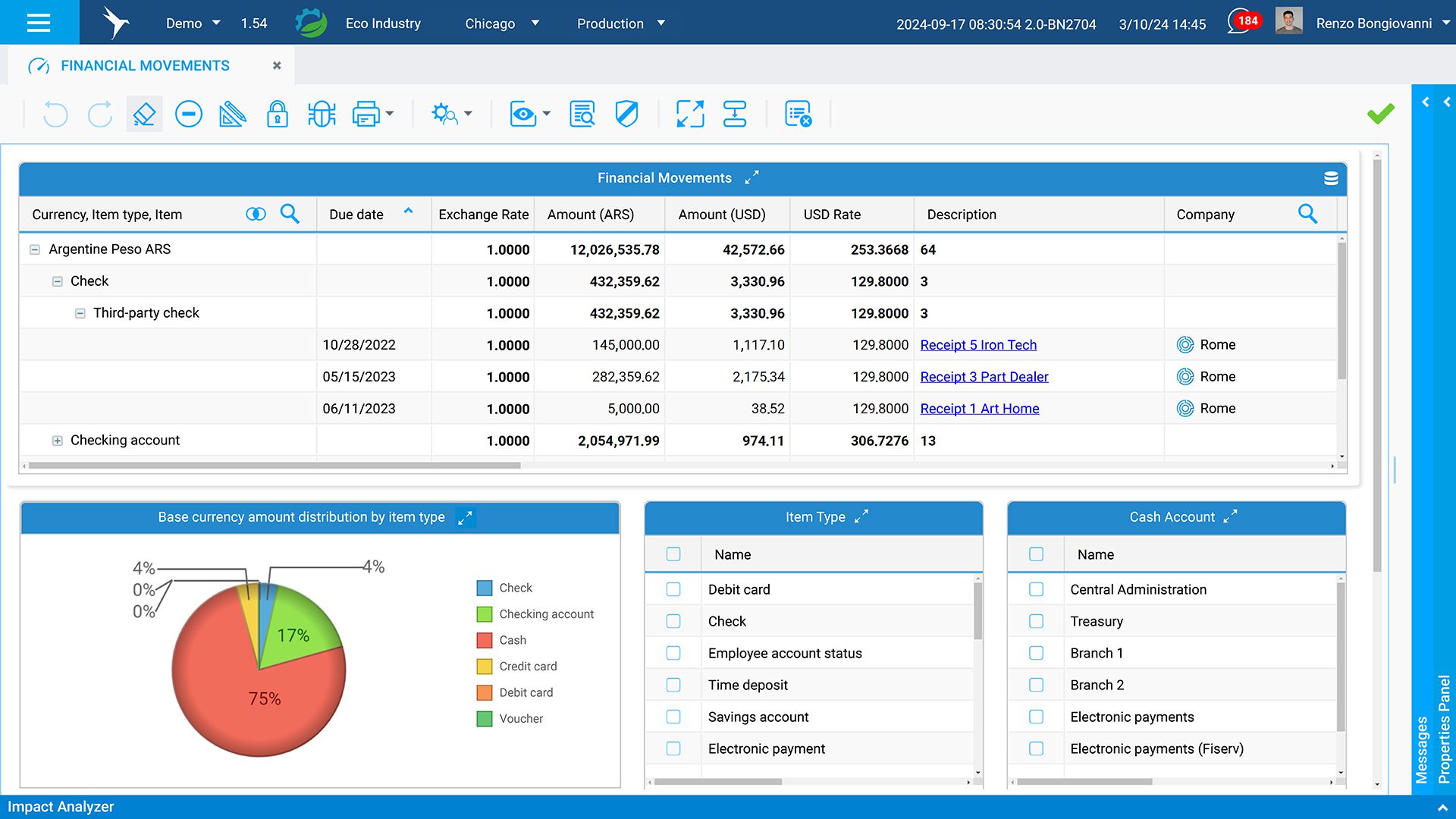The height and width of the screenshot is (819, 1456).
Task: Open the Receipt 5 Iron Tech link
Action: (x=978, y=345)
